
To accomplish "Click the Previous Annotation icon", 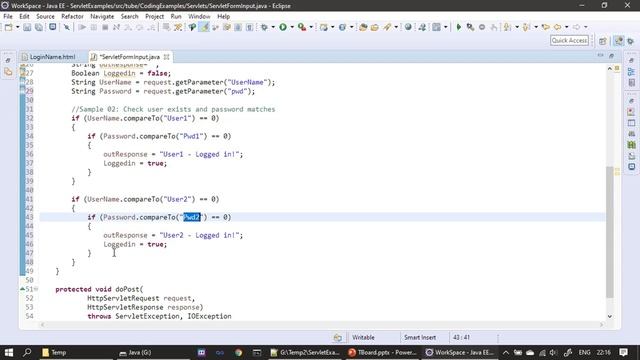I will [x=527, y=27].
